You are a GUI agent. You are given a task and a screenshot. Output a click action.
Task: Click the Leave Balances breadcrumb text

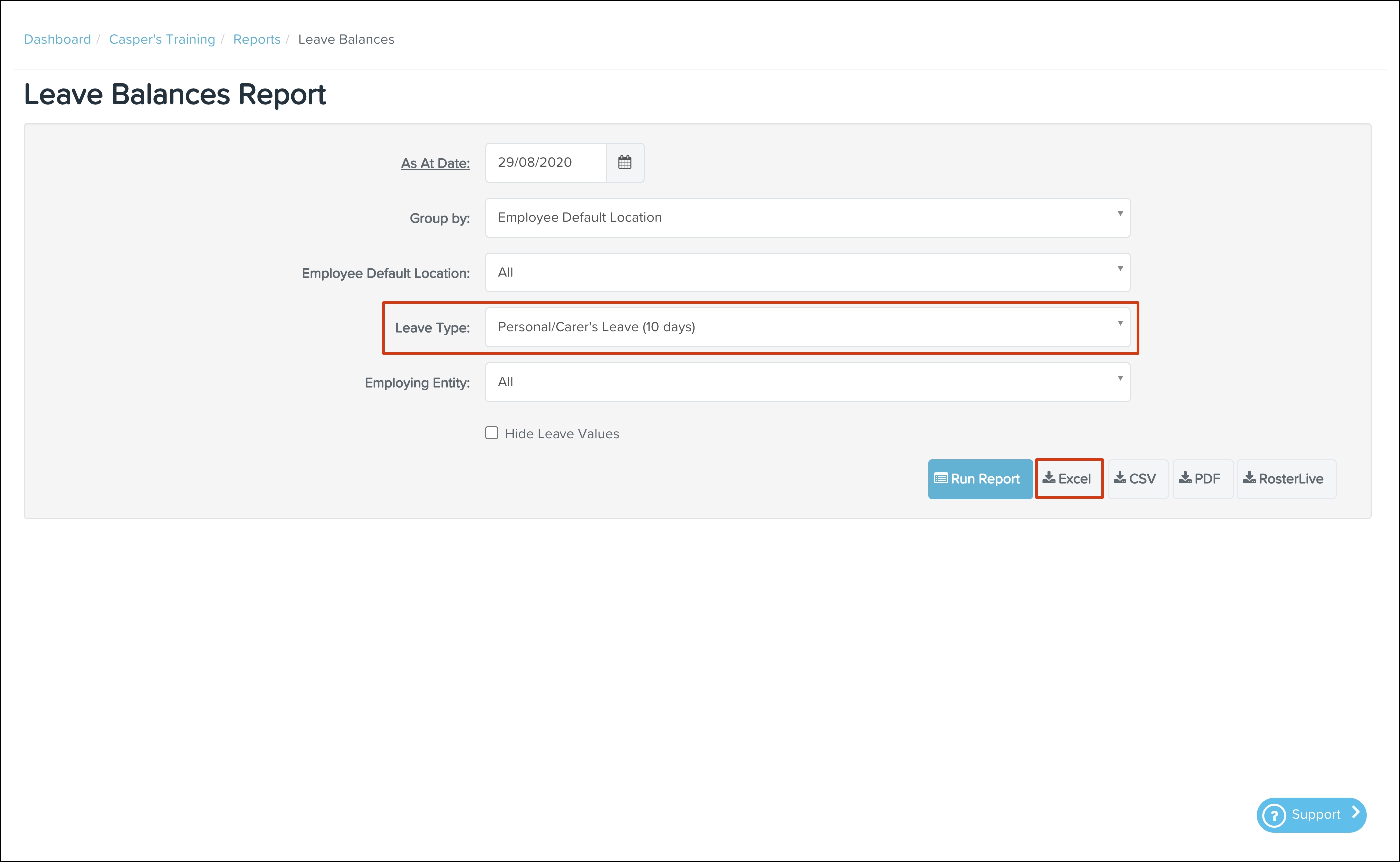point(346,39)
